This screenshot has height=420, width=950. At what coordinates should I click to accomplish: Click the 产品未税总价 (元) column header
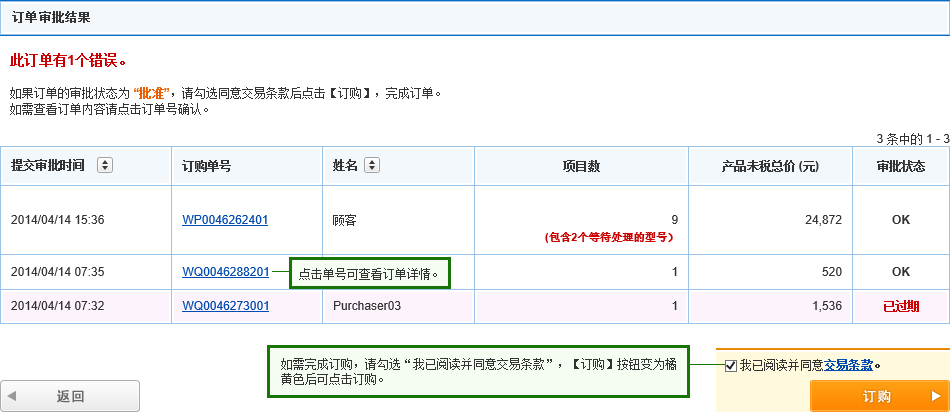click(770, 166)
